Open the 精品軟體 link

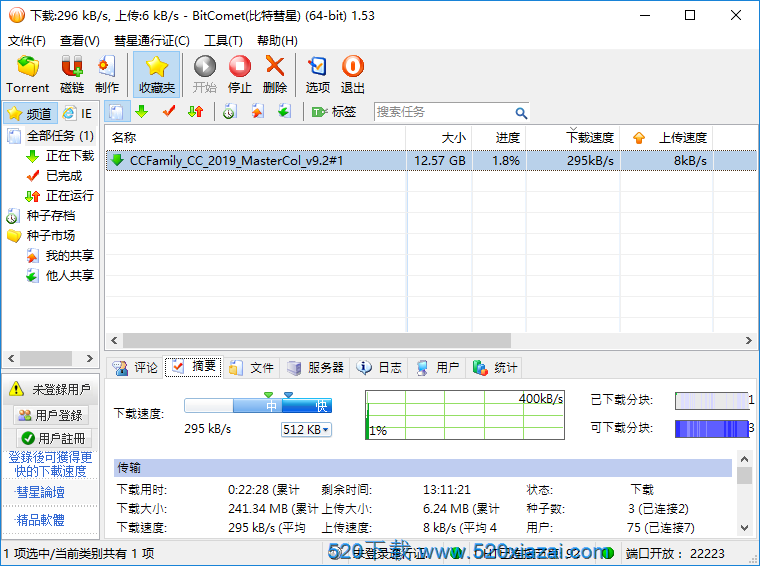41,520
